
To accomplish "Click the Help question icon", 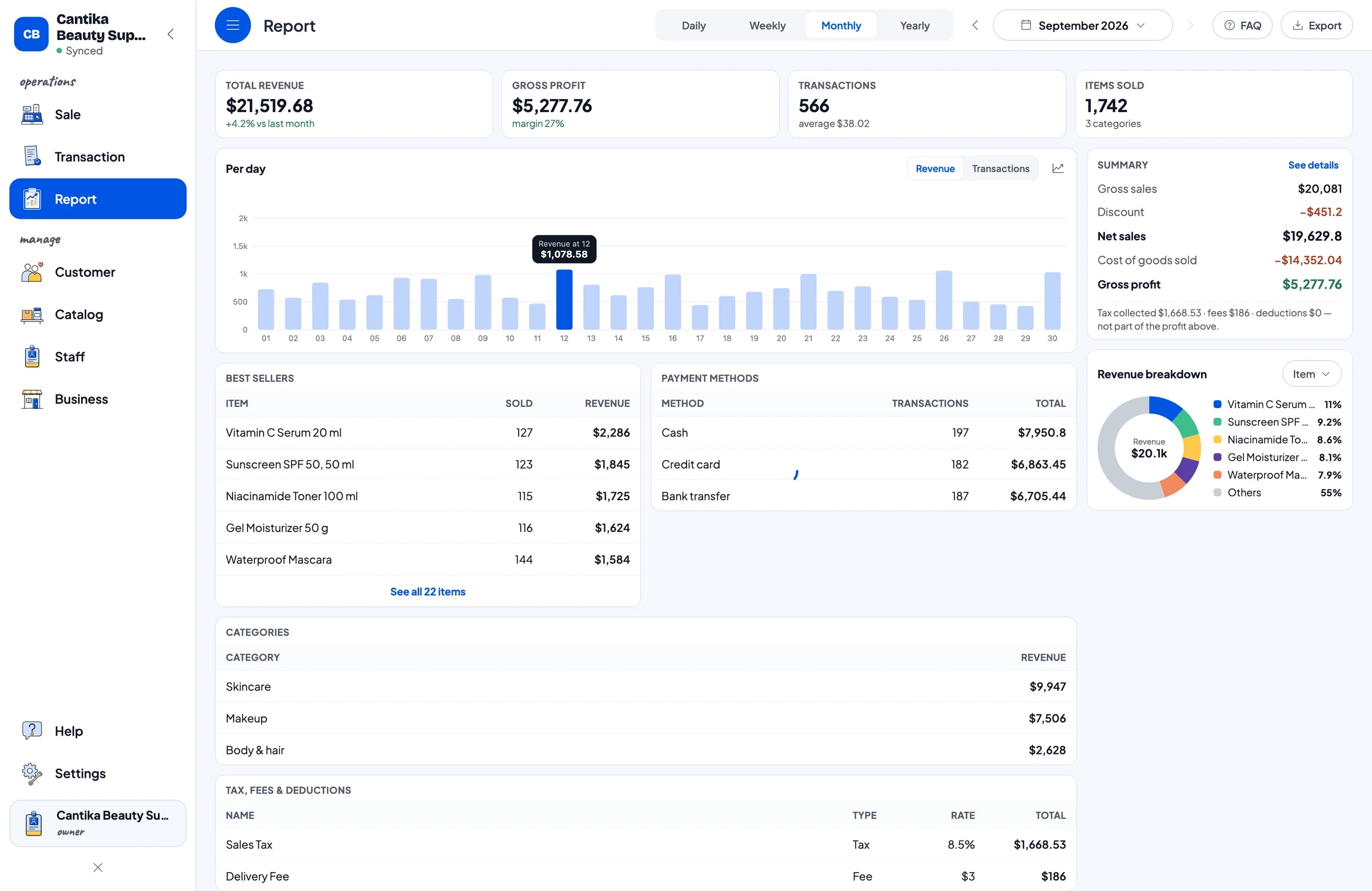I will [x=32, y=731].
